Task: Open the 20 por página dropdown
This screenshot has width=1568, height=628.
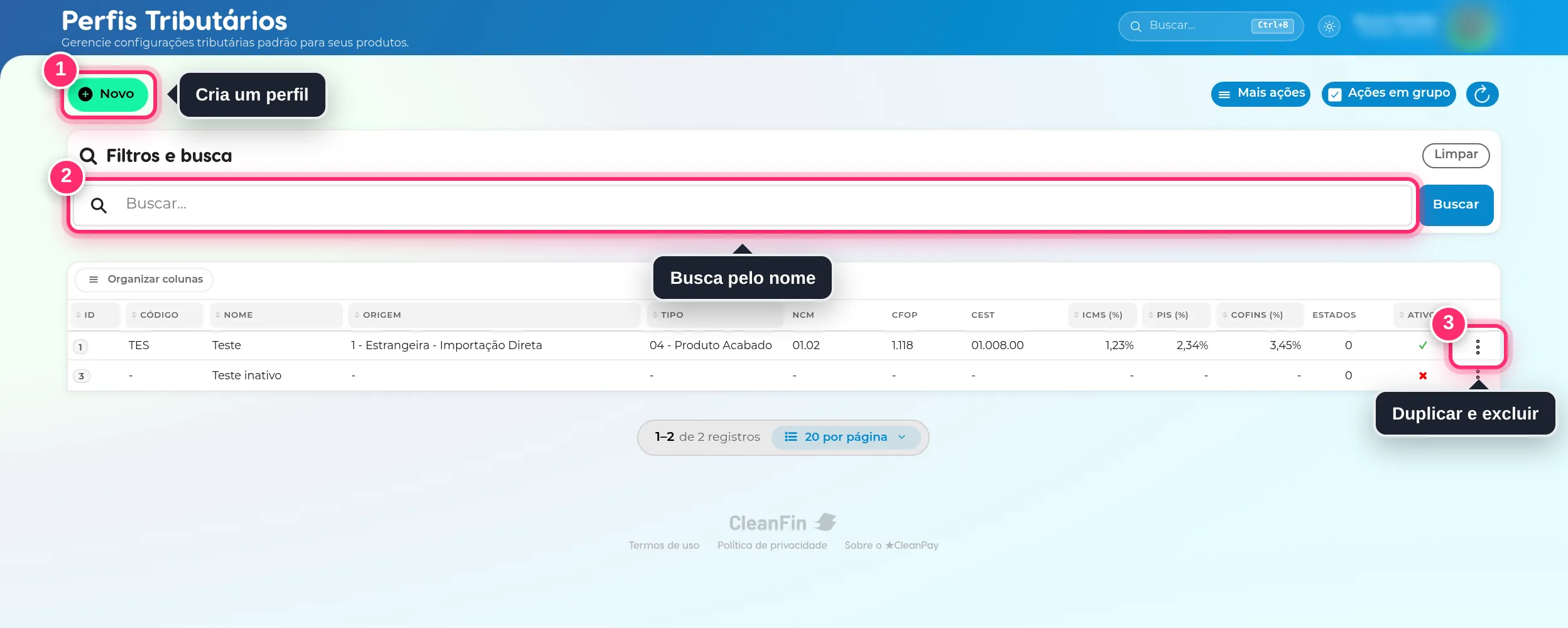Action: [846, 437]
